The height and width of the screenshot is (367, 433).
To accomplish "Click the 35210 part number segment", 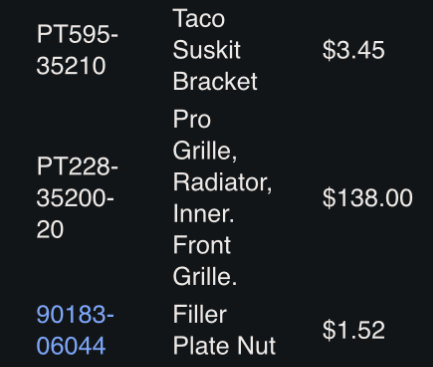I will point(71,66).
